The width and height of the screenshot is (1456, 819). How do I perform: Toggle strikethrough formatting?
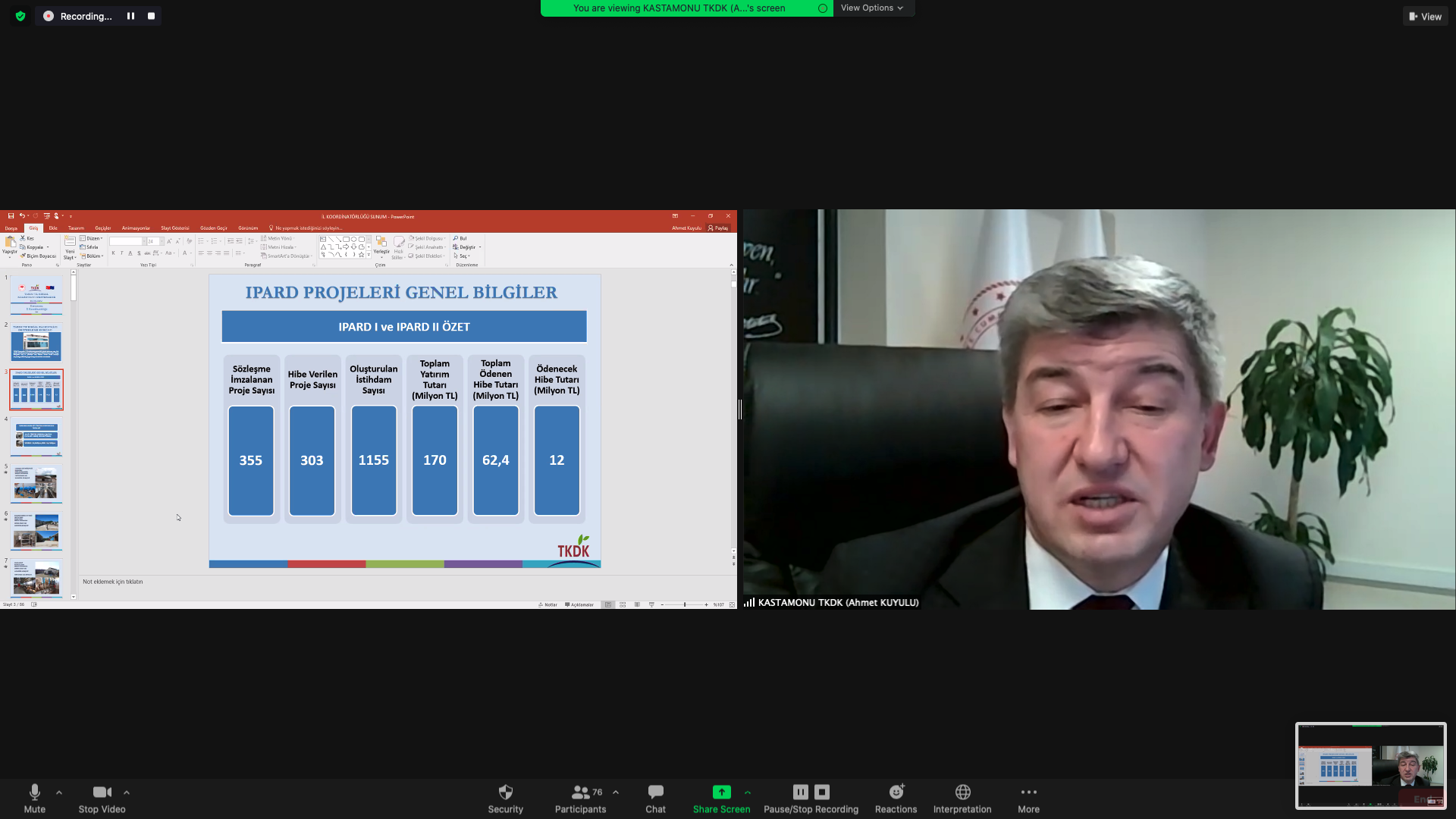(147, 253)
